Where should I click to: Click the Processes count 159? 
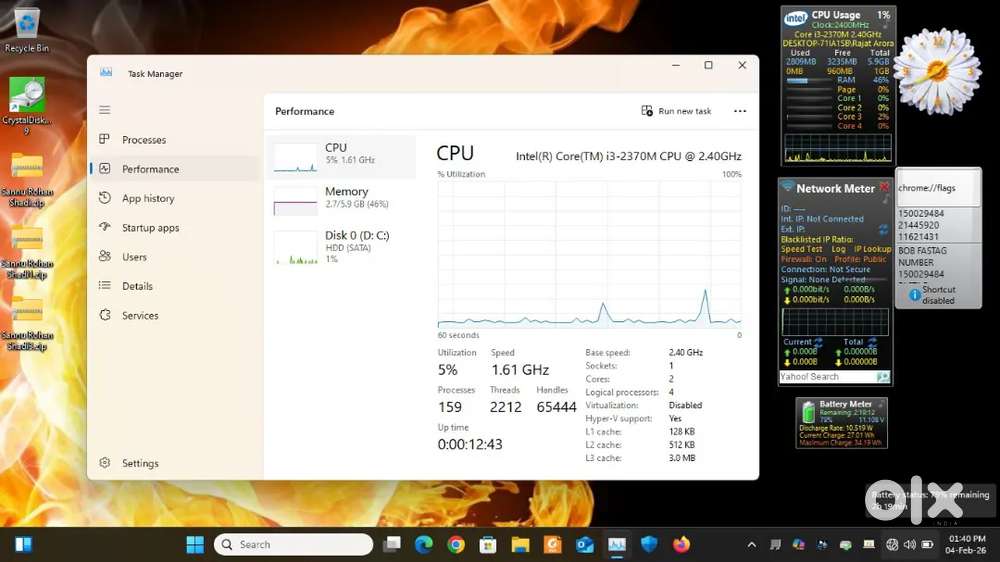(x=450, y=407)
